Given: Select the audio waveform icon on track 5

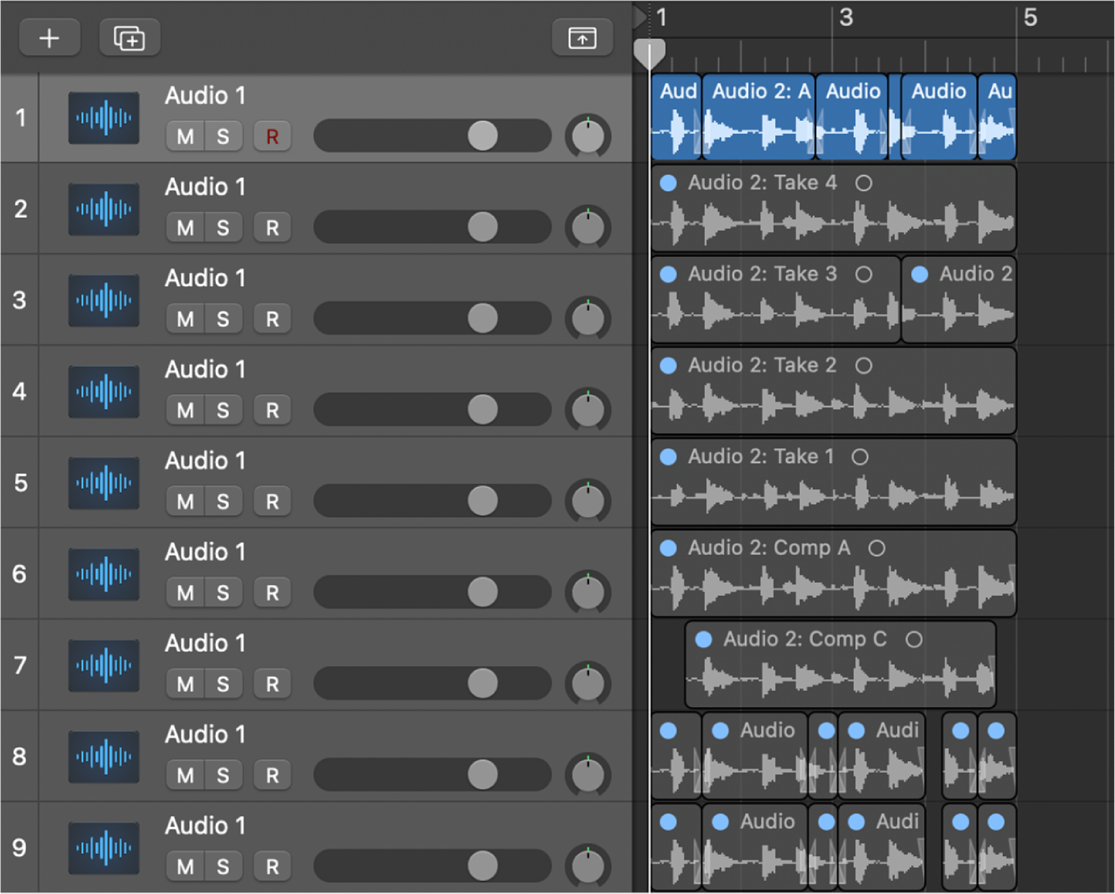Looking at the screenshot, I should [x=104, y=483].
